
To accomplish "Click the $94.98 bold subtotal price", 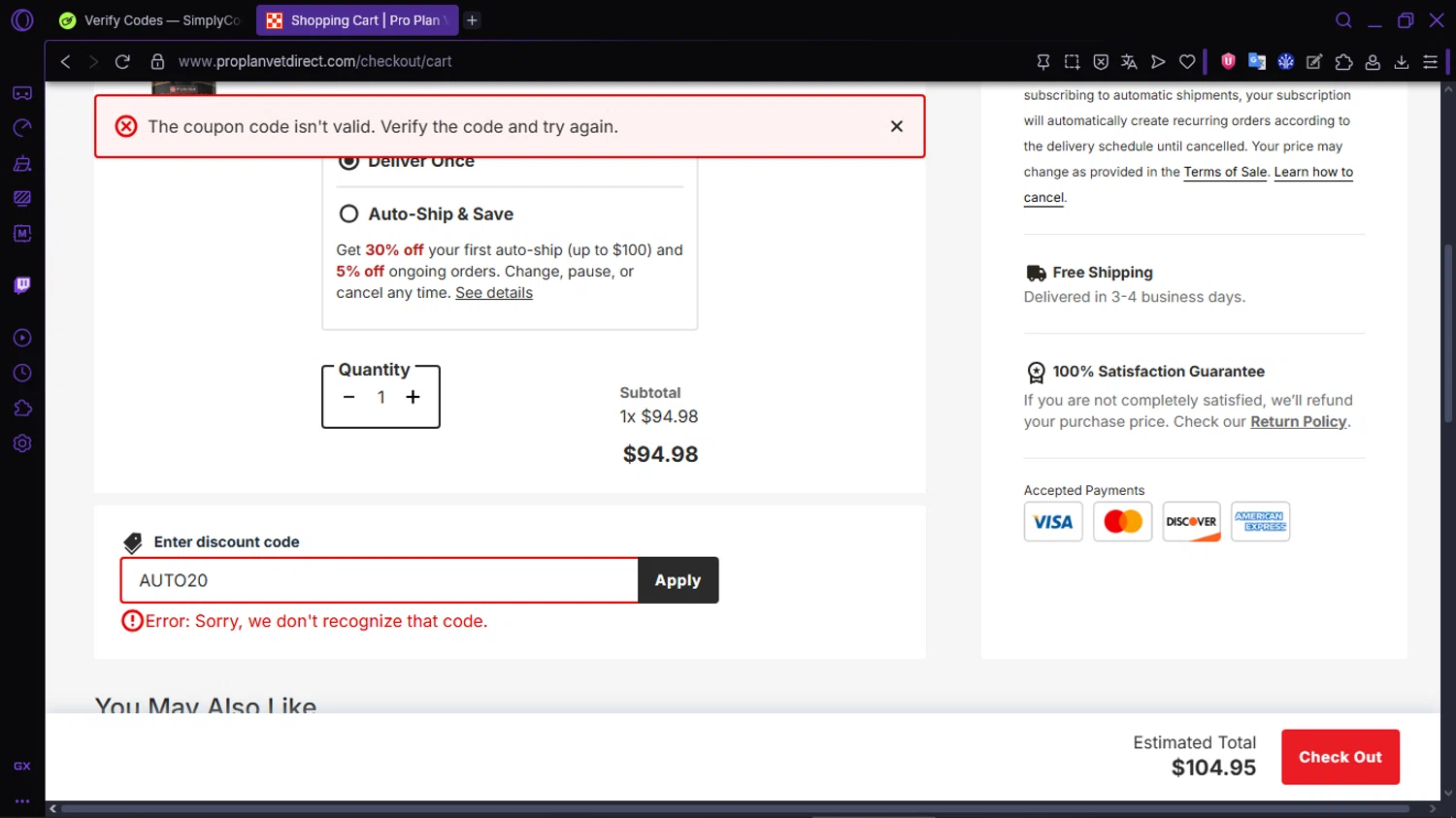I will coord(660,454).
